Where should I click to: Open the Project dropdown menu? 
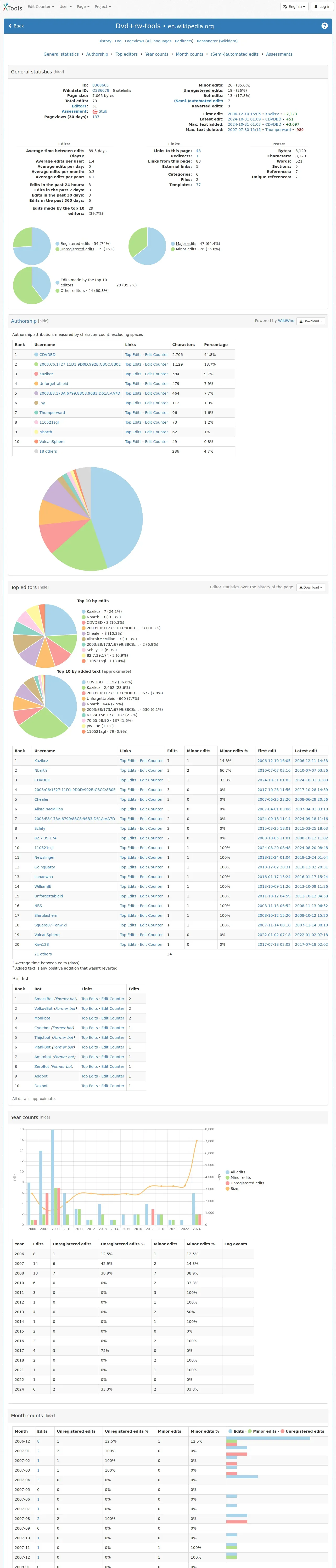[x=102, y=7]
